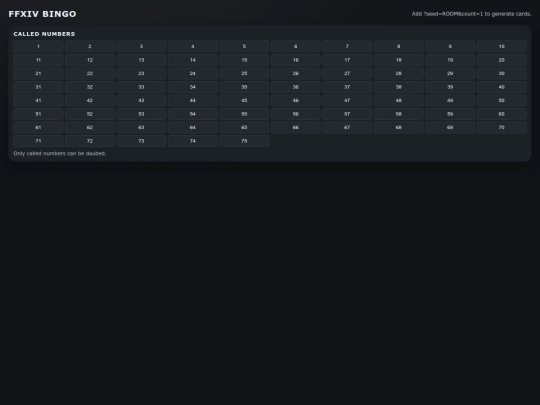Click the number 8 cell
The image size is (540, 405).
398,46
